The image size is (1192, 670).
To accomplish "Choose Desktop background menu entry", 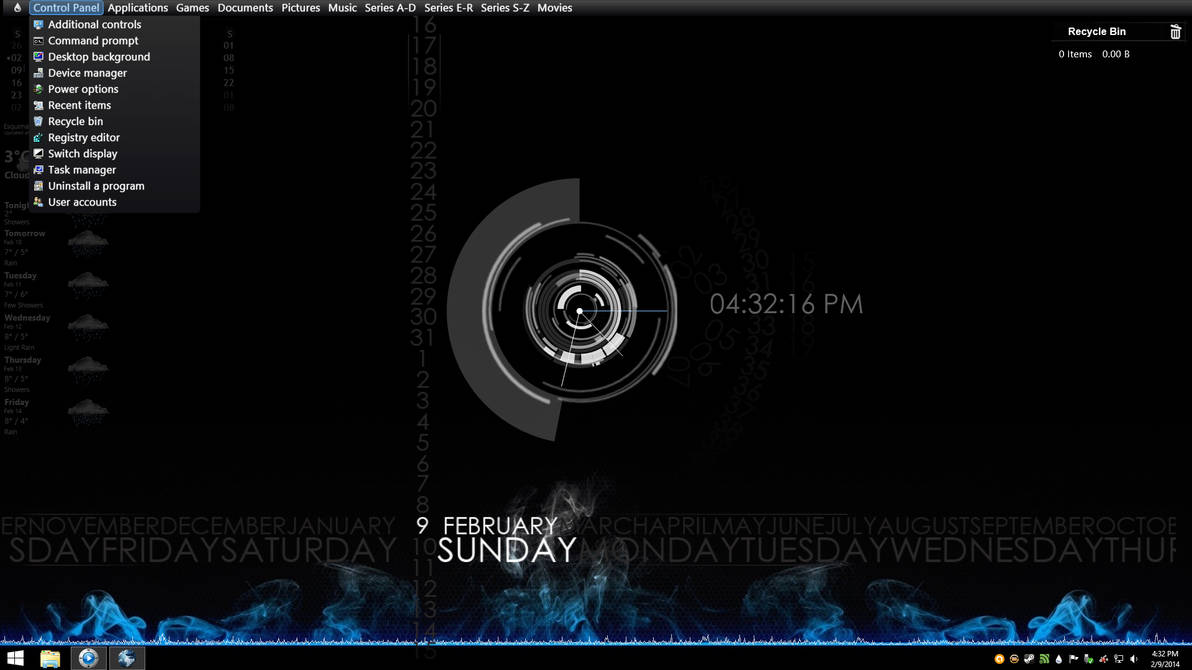I will (x=114, y=56).
